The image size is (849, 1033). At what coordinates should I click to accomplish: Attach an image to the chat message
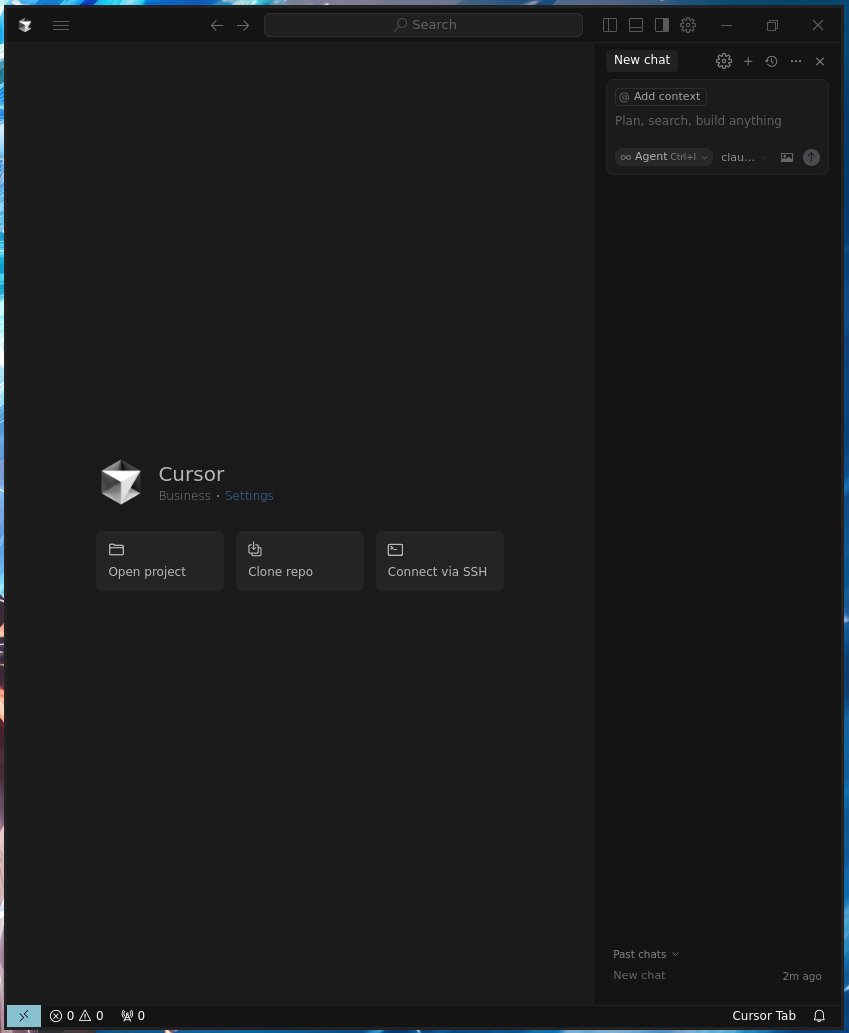tap(787, 157)
